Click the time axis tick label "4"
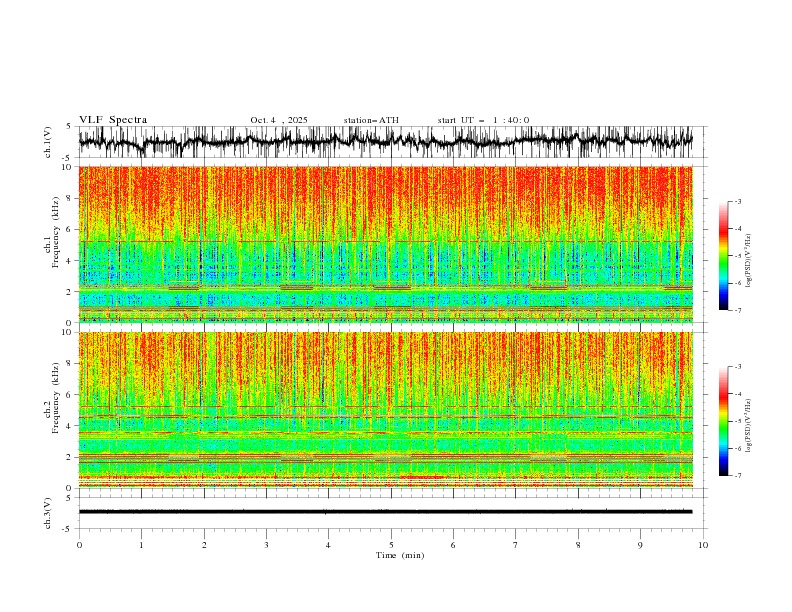Image resolution: width=792 pixels, height=612 pixels. [328, 545]
